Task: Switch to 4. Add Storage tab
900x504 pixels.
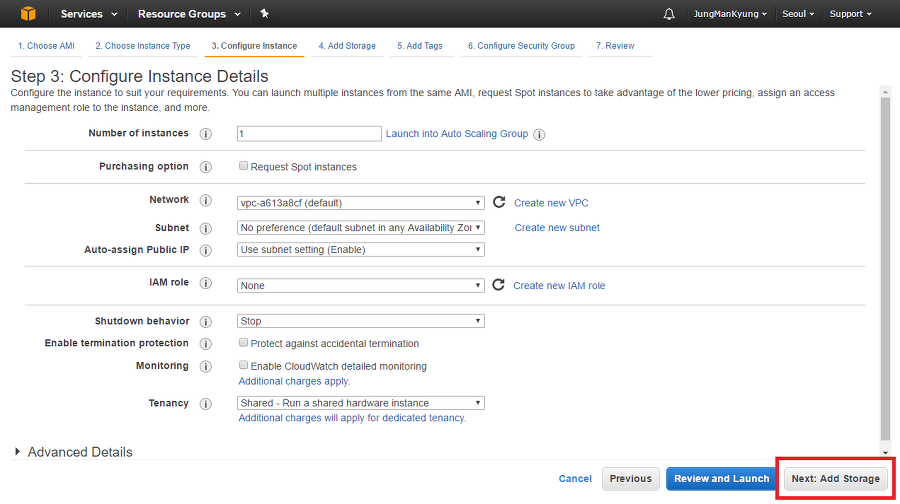Action: coord(347,46)
